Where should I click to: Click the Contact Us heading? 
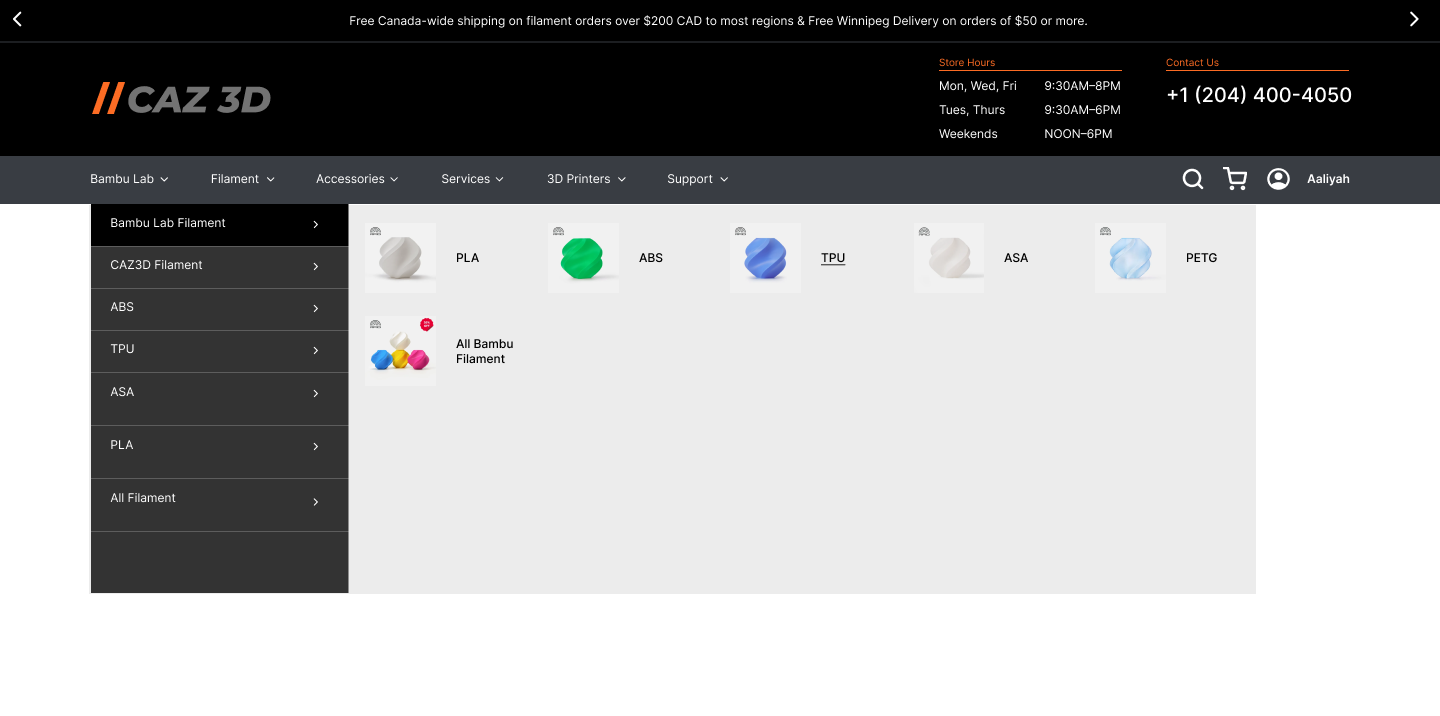[x=1192, y=62]
